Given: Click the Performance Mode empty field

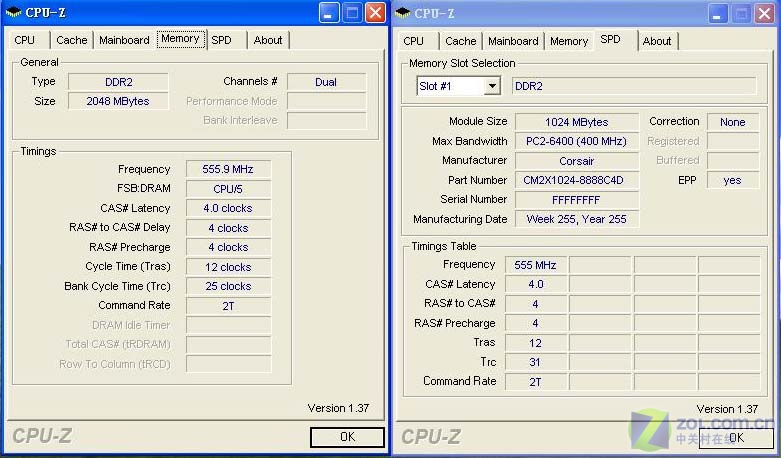Looking at the screenshot, I should pyautogui.click(x=326, y=102).
